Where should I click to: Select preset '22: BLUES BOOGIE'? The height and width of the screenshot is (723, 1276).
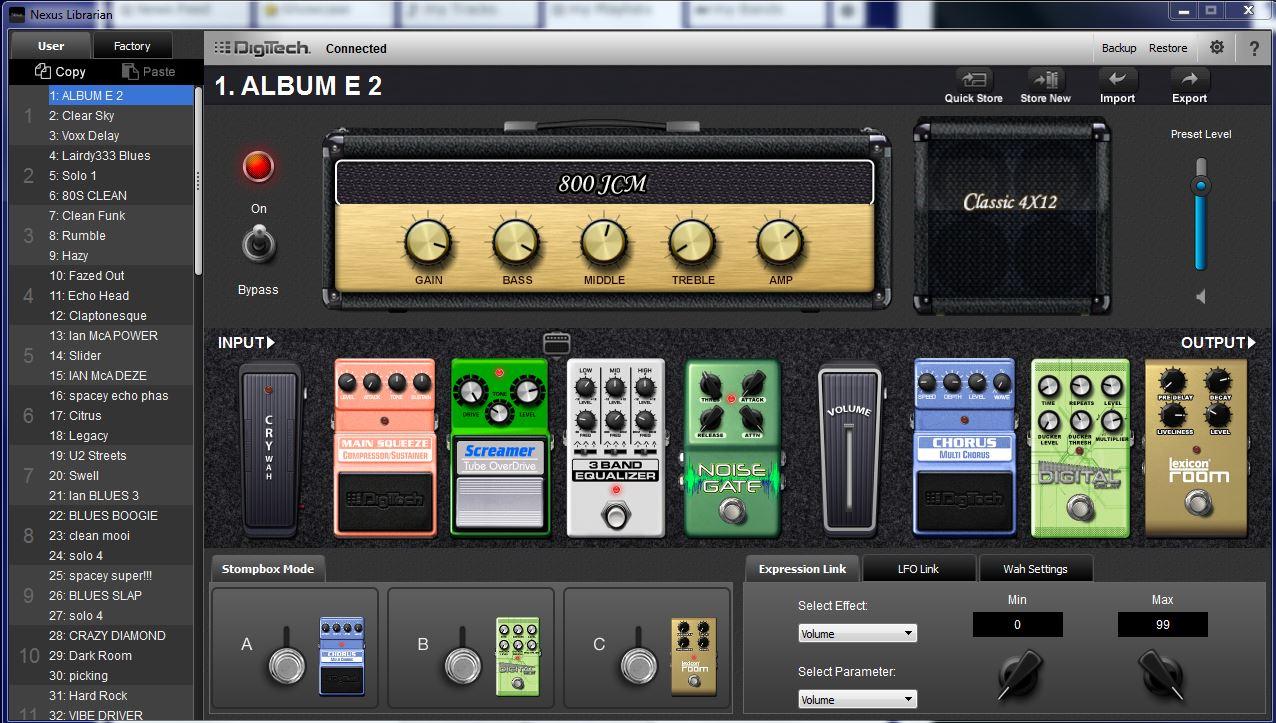coord(121,516)
